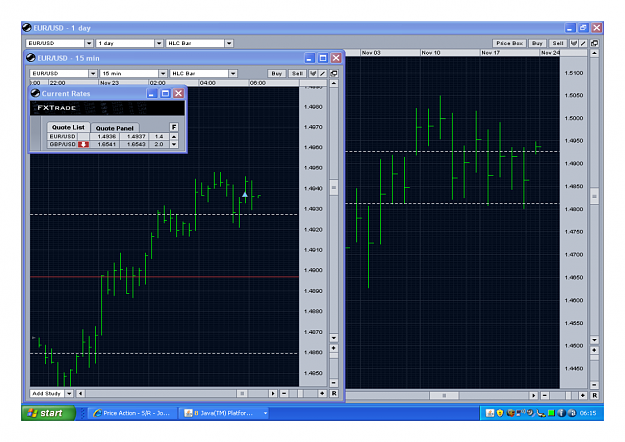Click the R reset button in 15 min chart
The height and width of the screenshot is (442, 625).
(334, 393)
